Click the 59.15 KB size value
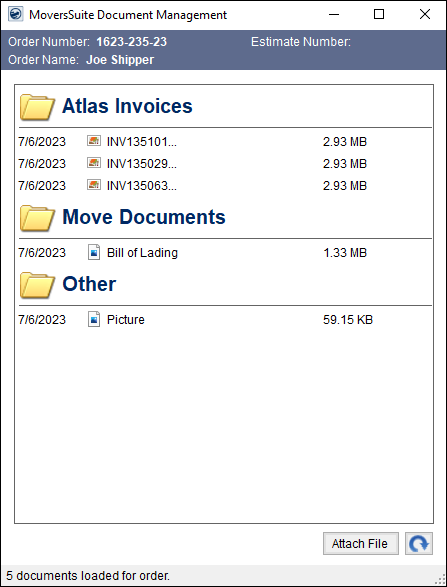Viewport: 447px width, 587px height. [348, 320]
